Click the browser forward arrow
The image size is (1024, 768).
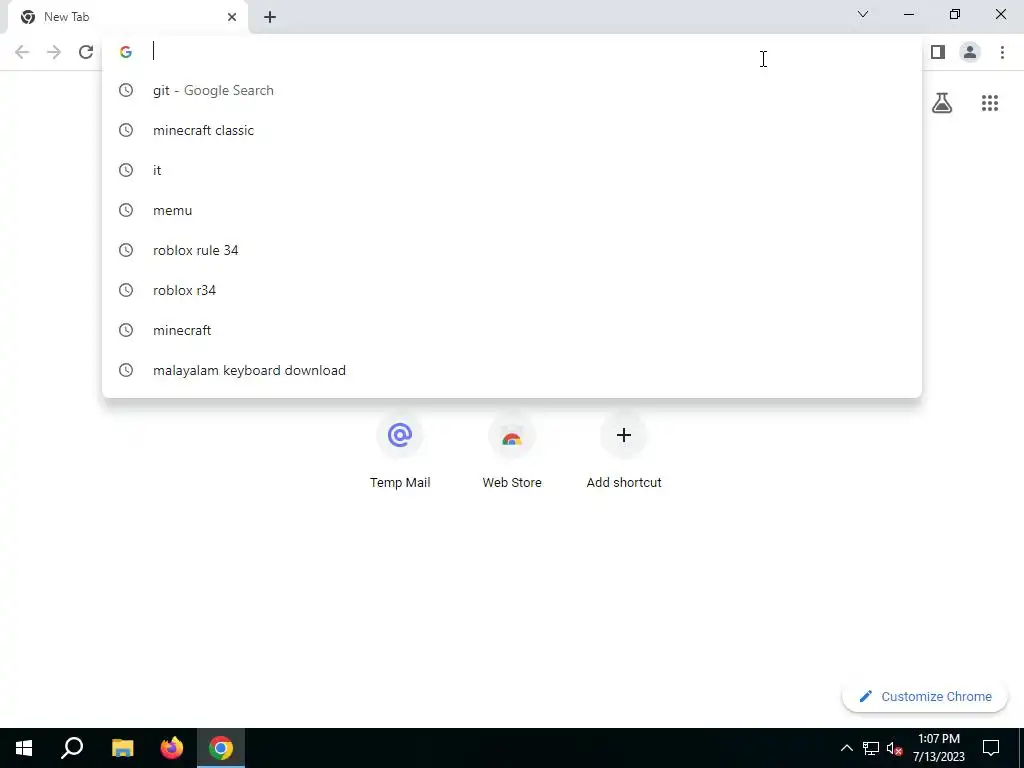[x=54, y=52]
